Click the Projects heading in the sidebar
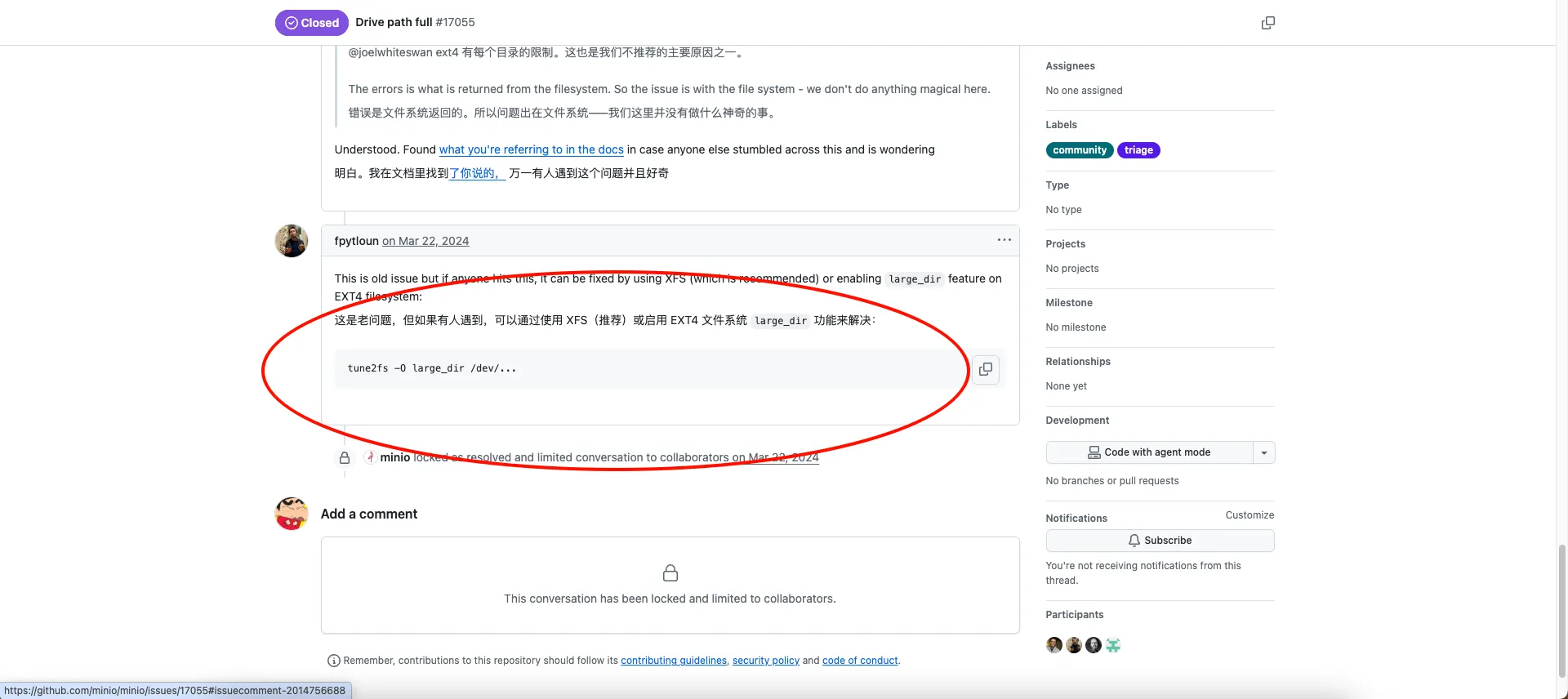 click(1065, 244)
